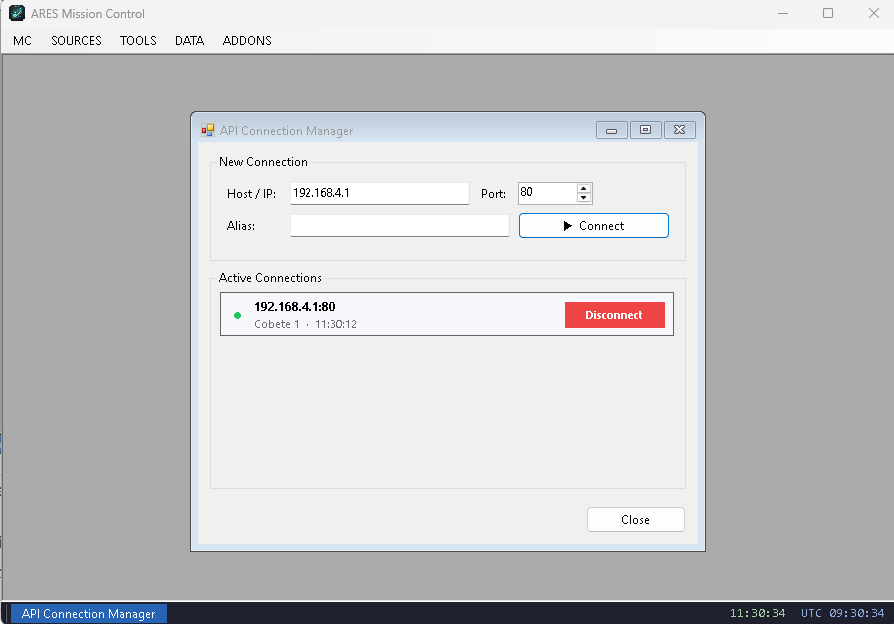Switch to API Connection Manager taskbar tab
894x624 pixels.
(x=88, y=614)
